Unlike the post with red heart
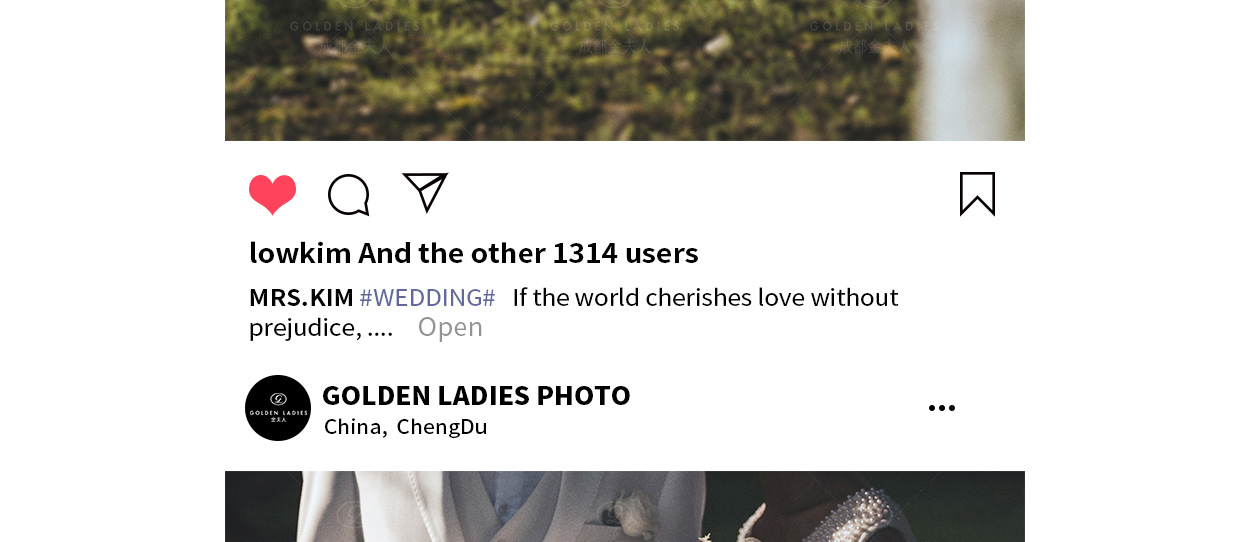The width and height of the screenshot is (1250, 542). pos(273,194)
